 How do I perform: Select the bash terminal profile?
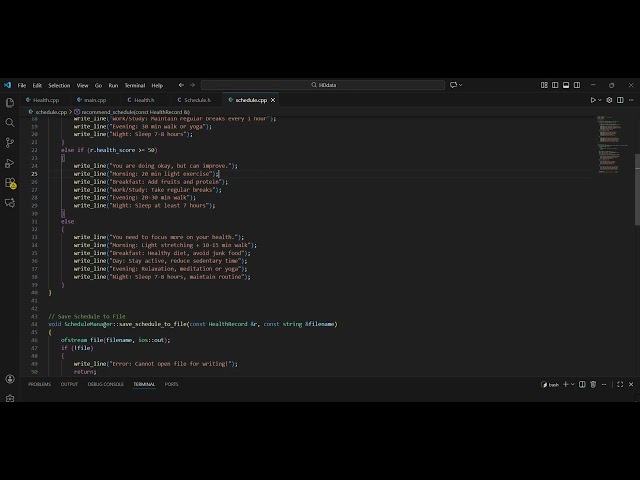coord(550,384)
